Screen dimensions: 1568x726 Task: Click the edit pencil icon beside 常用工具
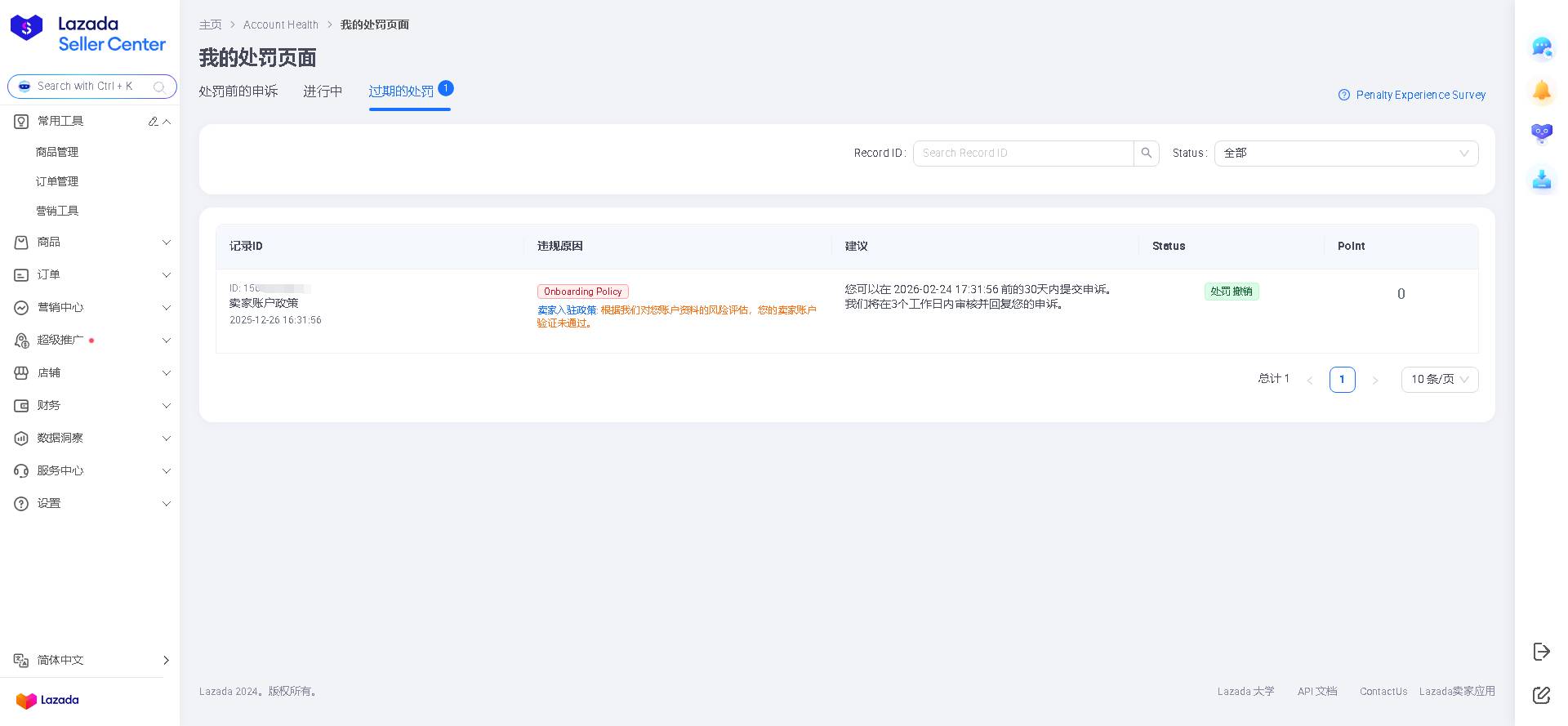pos(153,121)
